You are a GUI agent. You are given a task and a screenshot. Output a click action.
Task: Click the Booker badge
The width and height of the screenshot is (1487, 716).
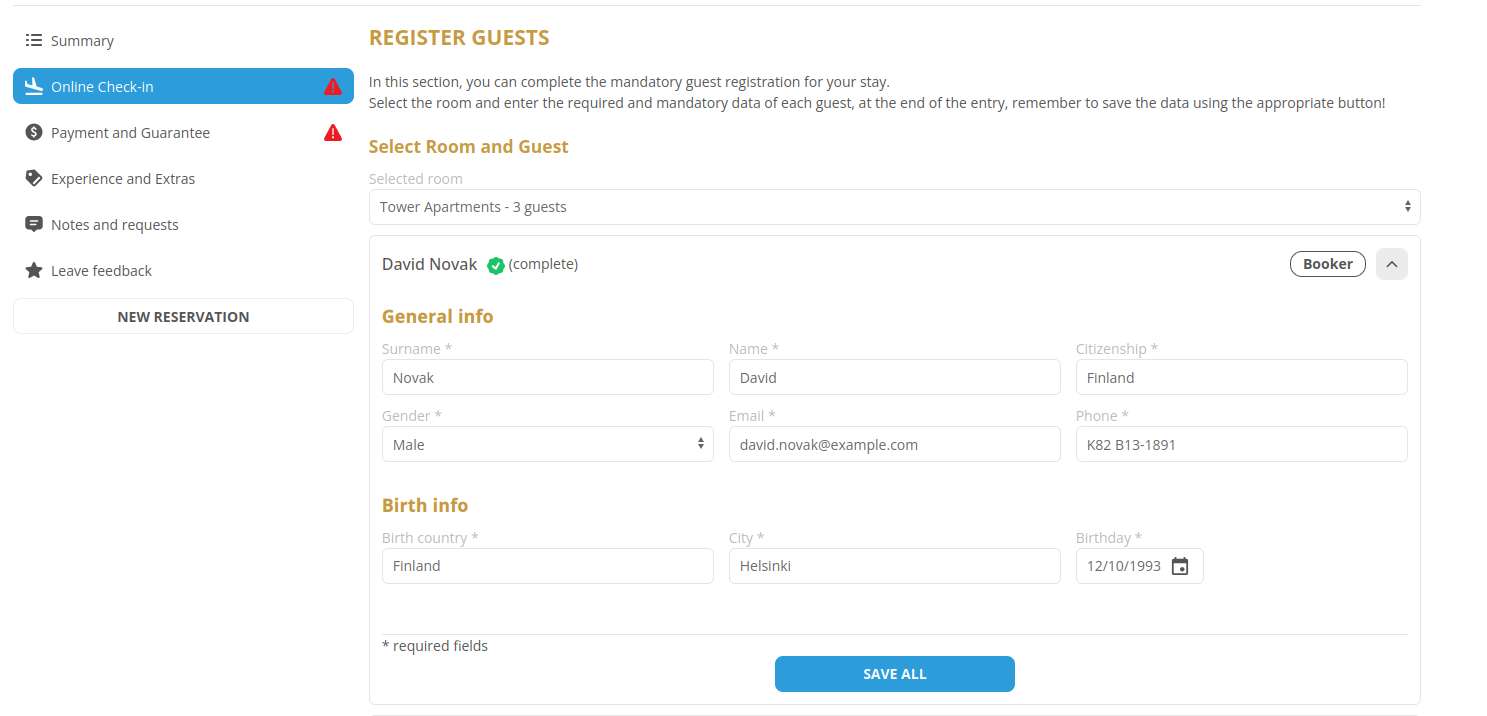(1328, 264)
